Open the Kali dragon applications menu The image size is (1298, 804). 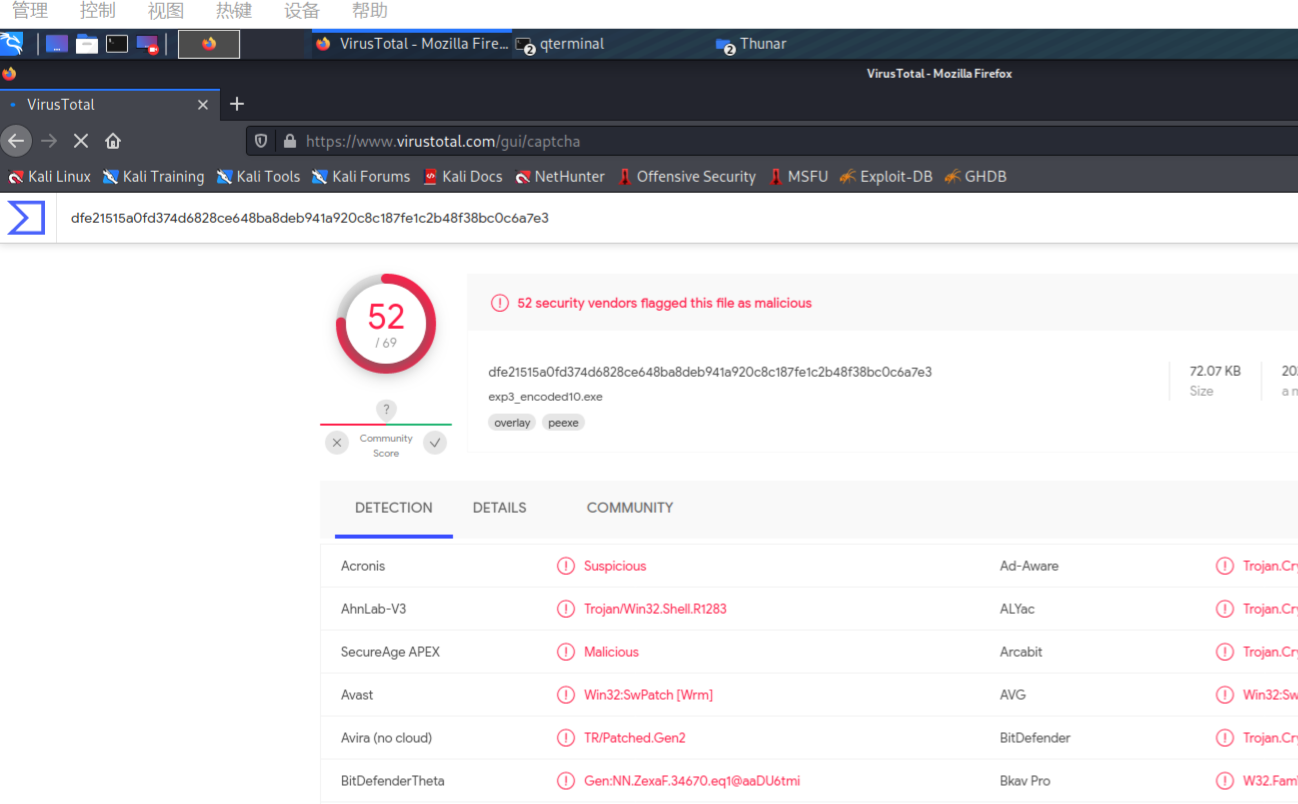[x=12, y=44]
